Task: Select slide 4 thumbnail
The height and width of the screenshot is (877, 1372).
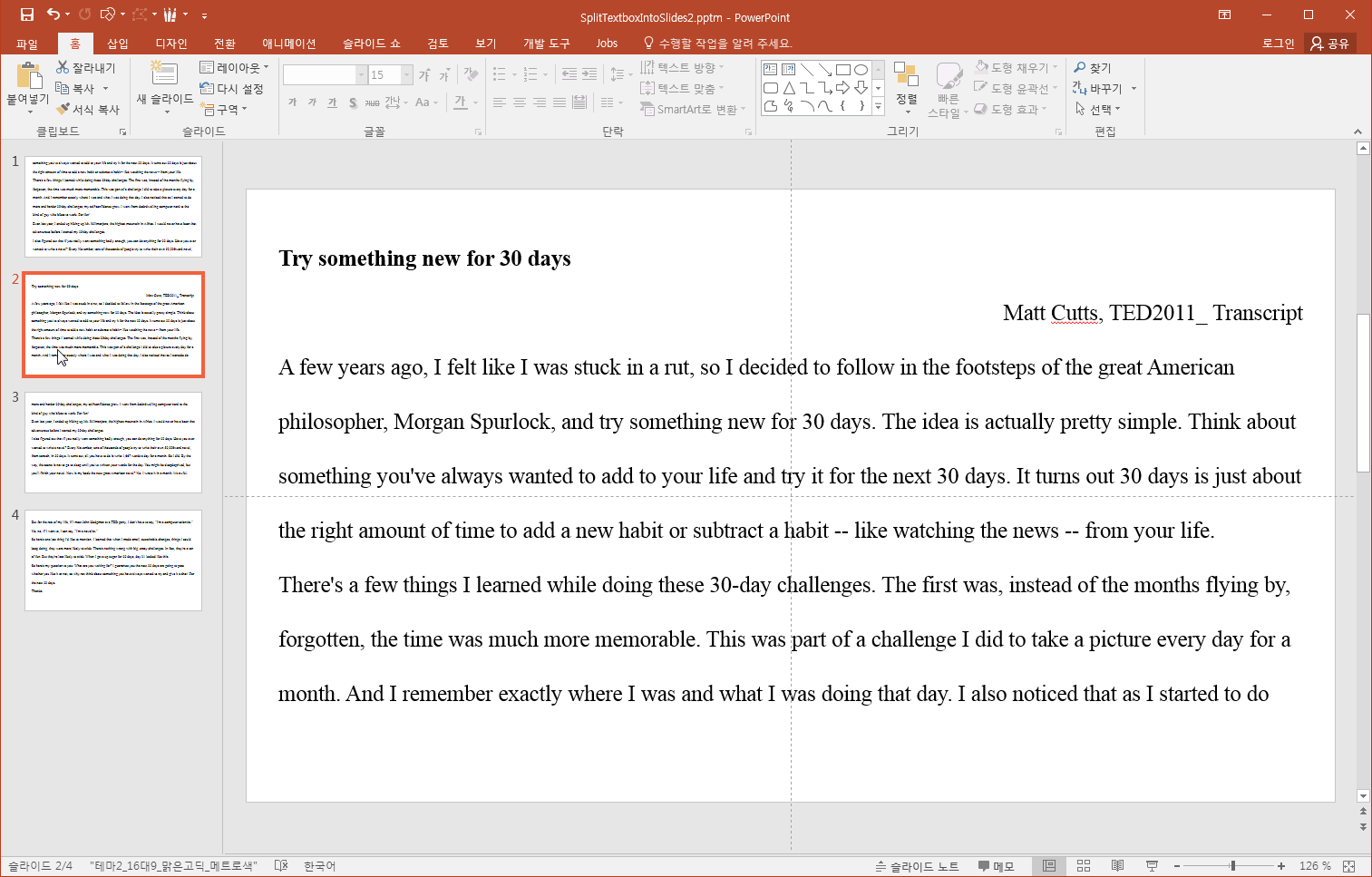Action: point(113,560)
